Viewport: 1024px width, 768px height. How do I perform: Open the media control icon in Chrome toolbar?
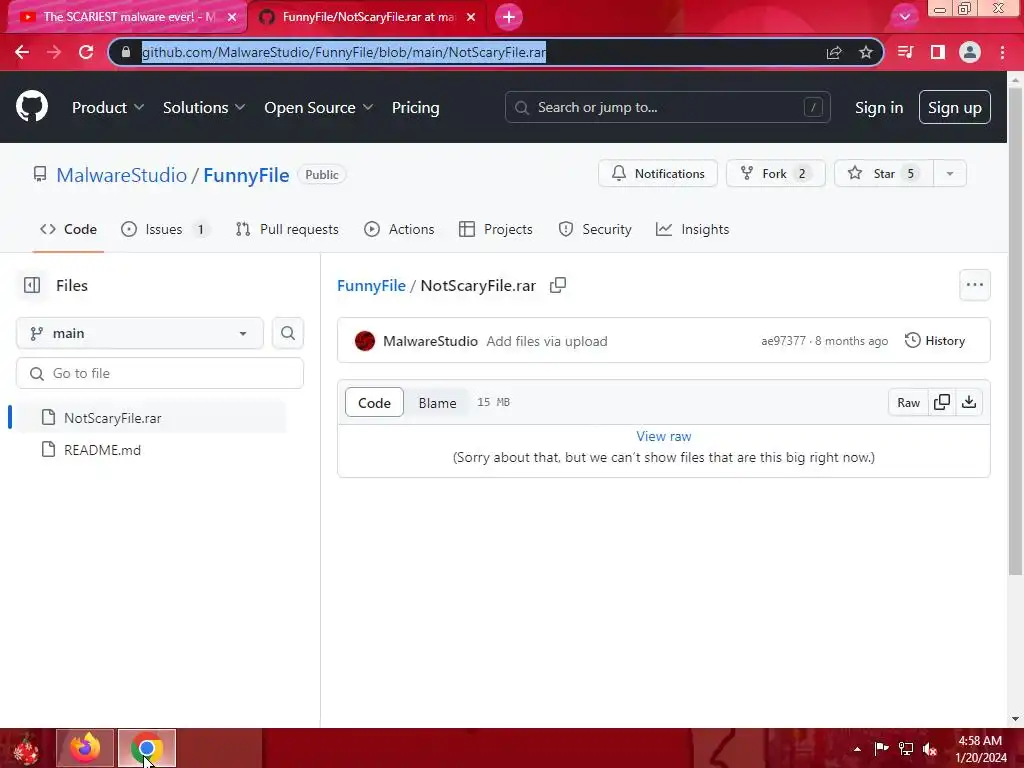pos(905,52)
